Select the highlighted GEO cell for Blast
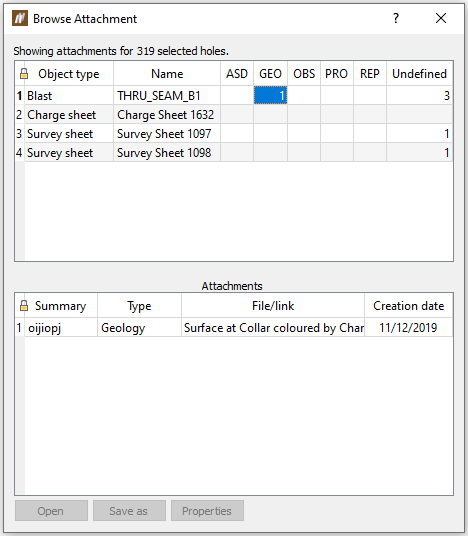 click(270, 95)
